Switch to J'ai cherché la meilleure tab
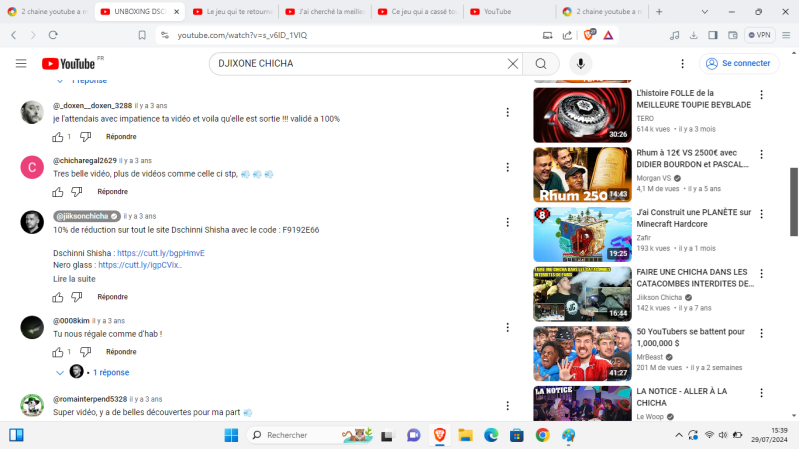 (x=325, y=11)
